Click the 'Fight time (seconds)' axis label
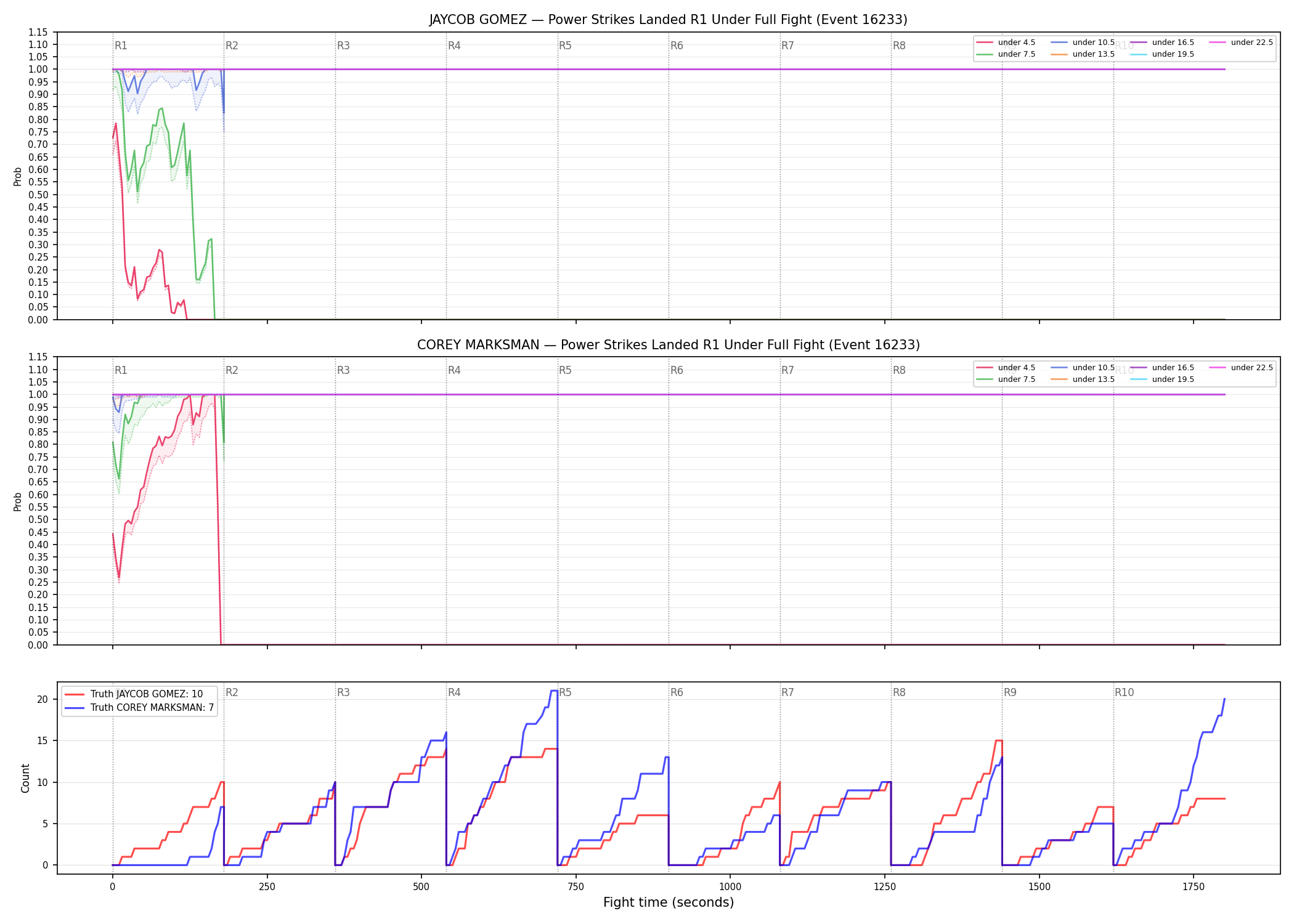1294x924 pixels. (x=669, y=902)
